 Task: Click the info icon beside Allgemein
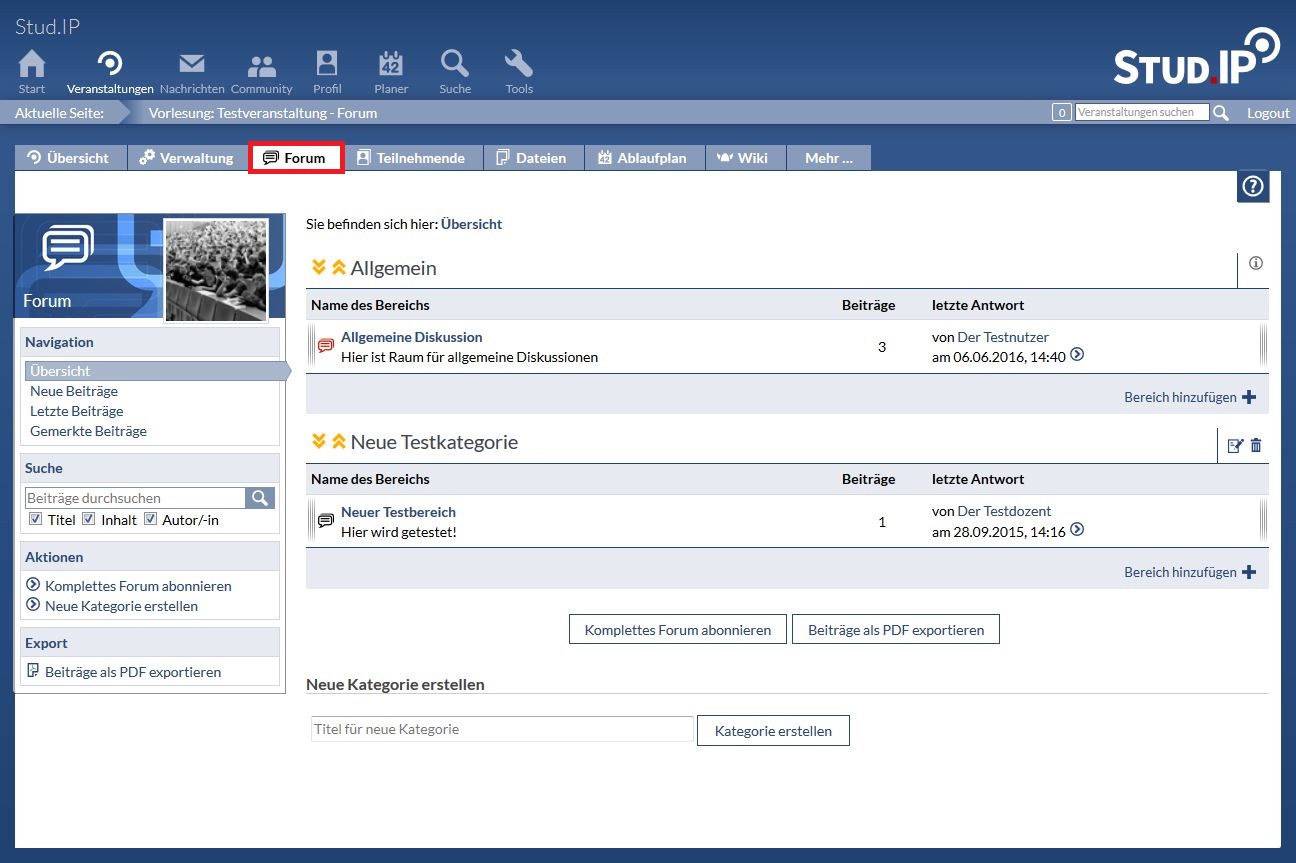point(1256,264)
